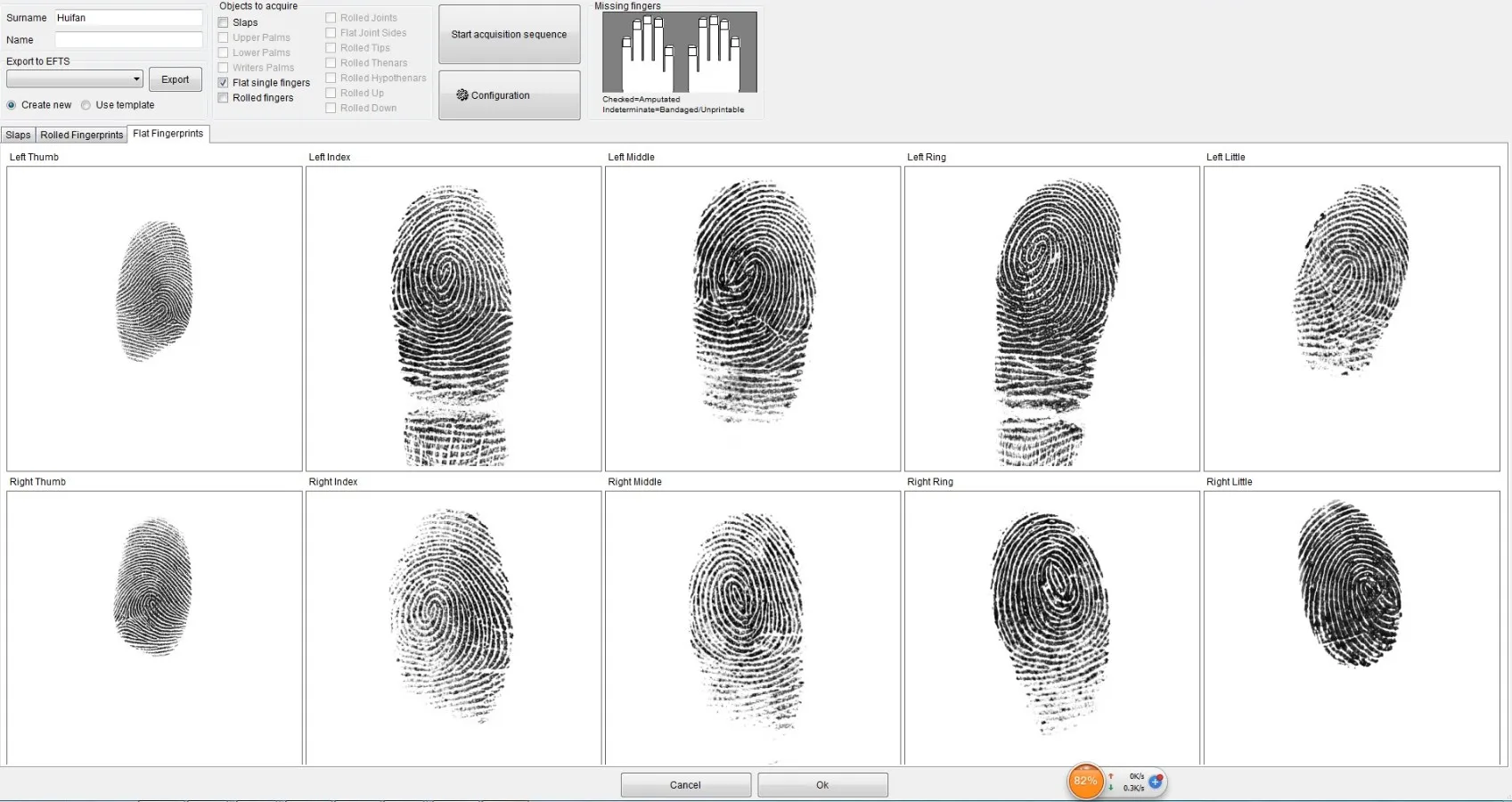Enable the Slaps checkbox
Viewport: 1512px width, 802px height.
pos(223,21)
